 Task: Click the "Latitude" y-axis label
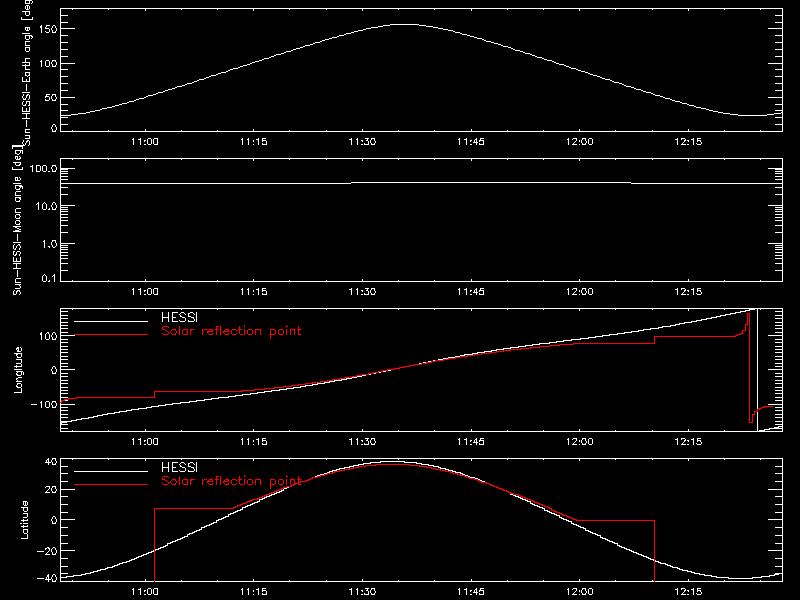(x=24, y=520)
